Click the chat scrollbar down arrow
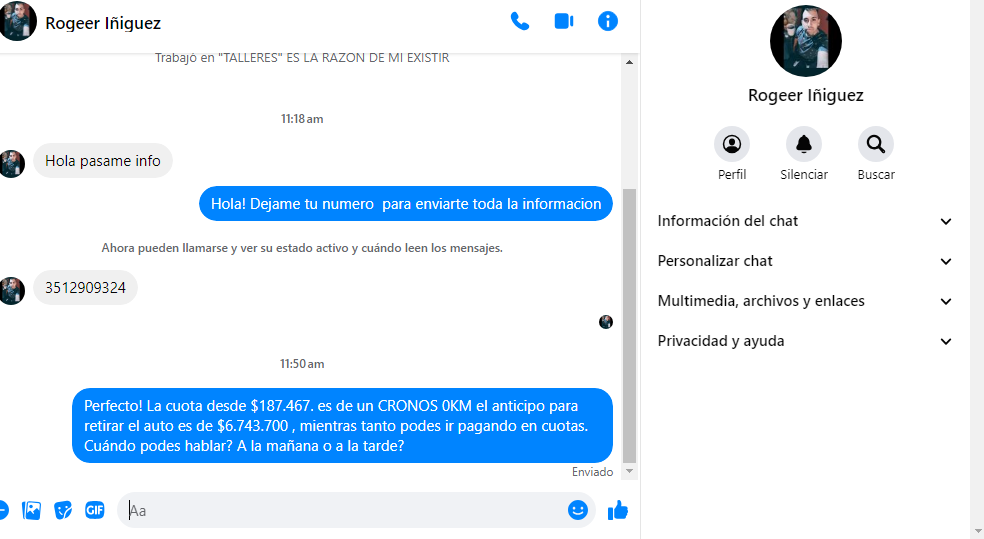 click(x=629, y=471)
